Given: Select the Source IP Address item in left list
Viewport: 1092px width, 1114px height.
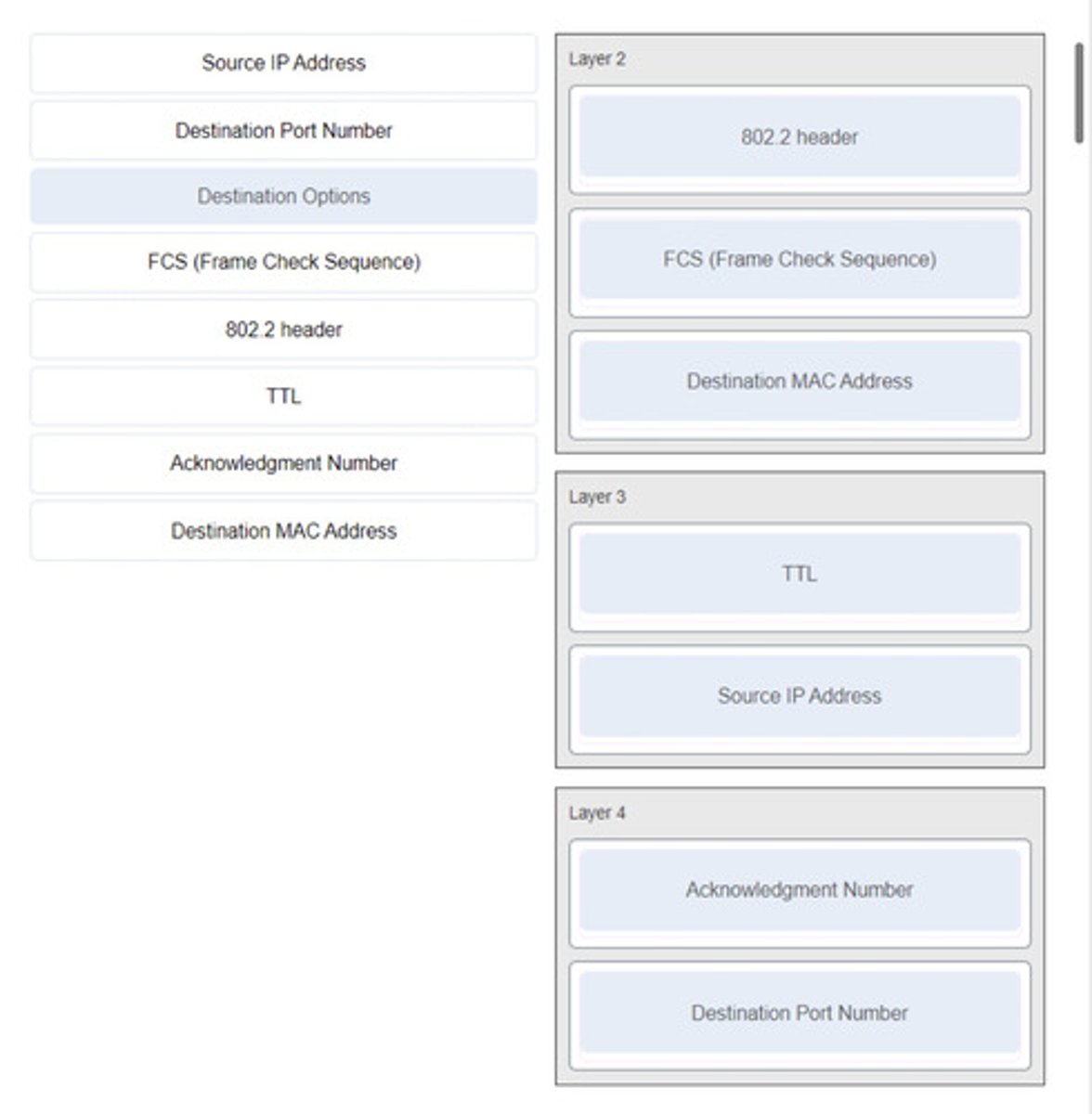Looking at the screenshot, I should pyautogui.click(x=283, y=63).
